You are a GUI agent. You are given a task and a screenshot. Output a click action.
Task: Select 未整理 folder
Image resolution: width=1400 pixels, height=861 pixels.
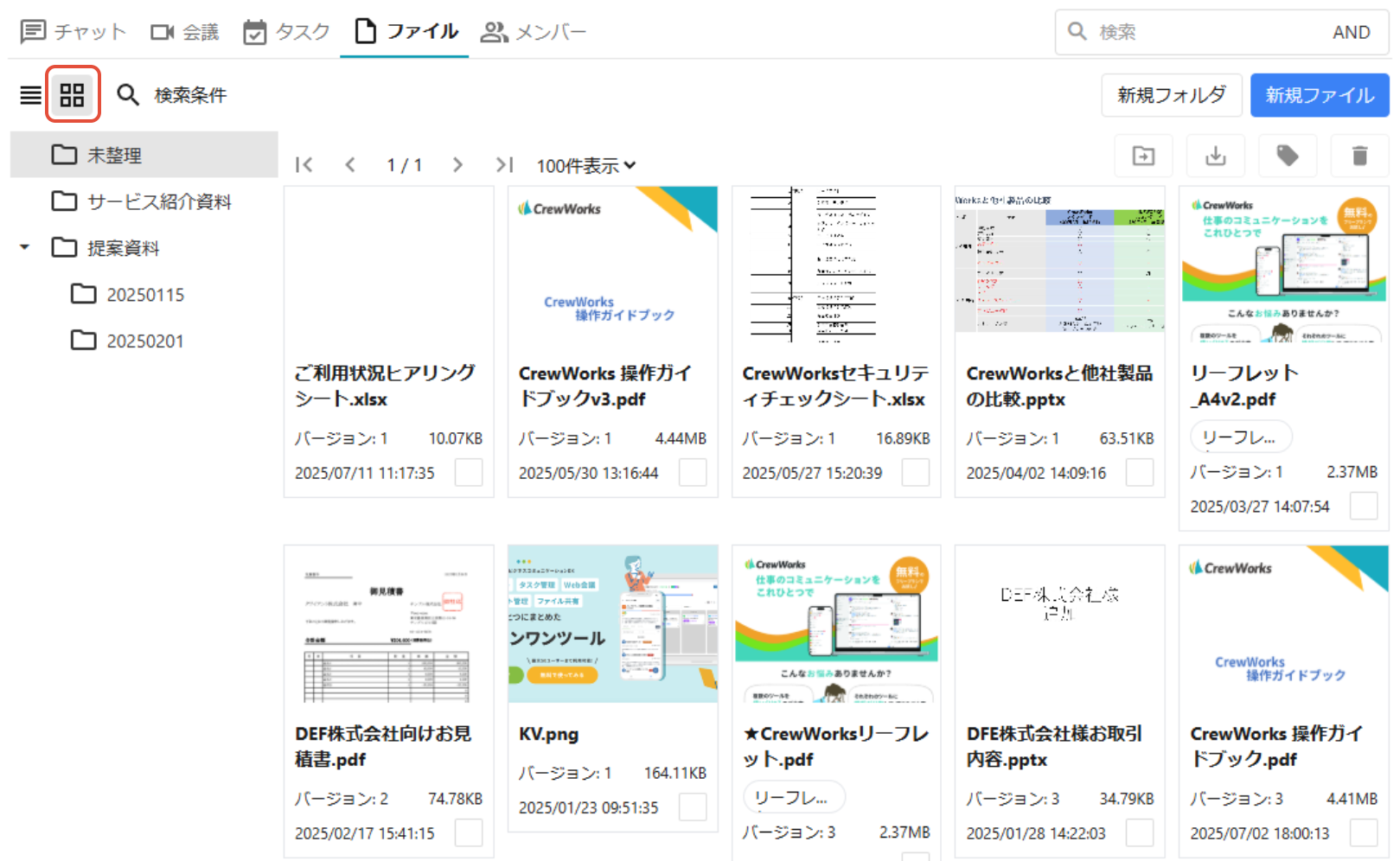pyautogui.click(x=144, y=155)
